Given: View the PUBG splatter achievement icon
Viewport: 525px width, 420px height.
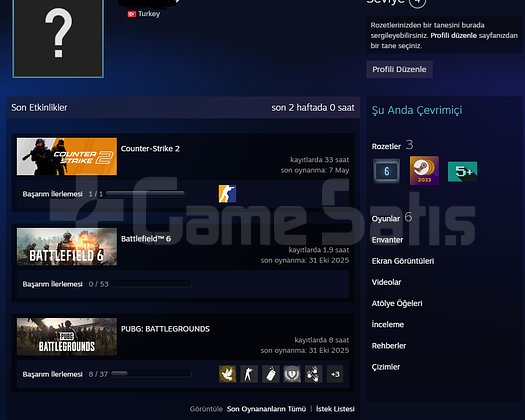Looking at the screenshot, I should [314, 374].
